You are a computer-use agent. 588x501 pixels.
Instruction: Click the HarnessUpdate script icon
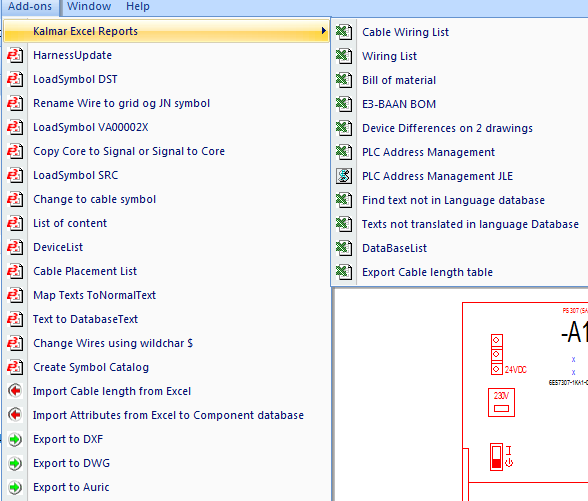[15, 56]
